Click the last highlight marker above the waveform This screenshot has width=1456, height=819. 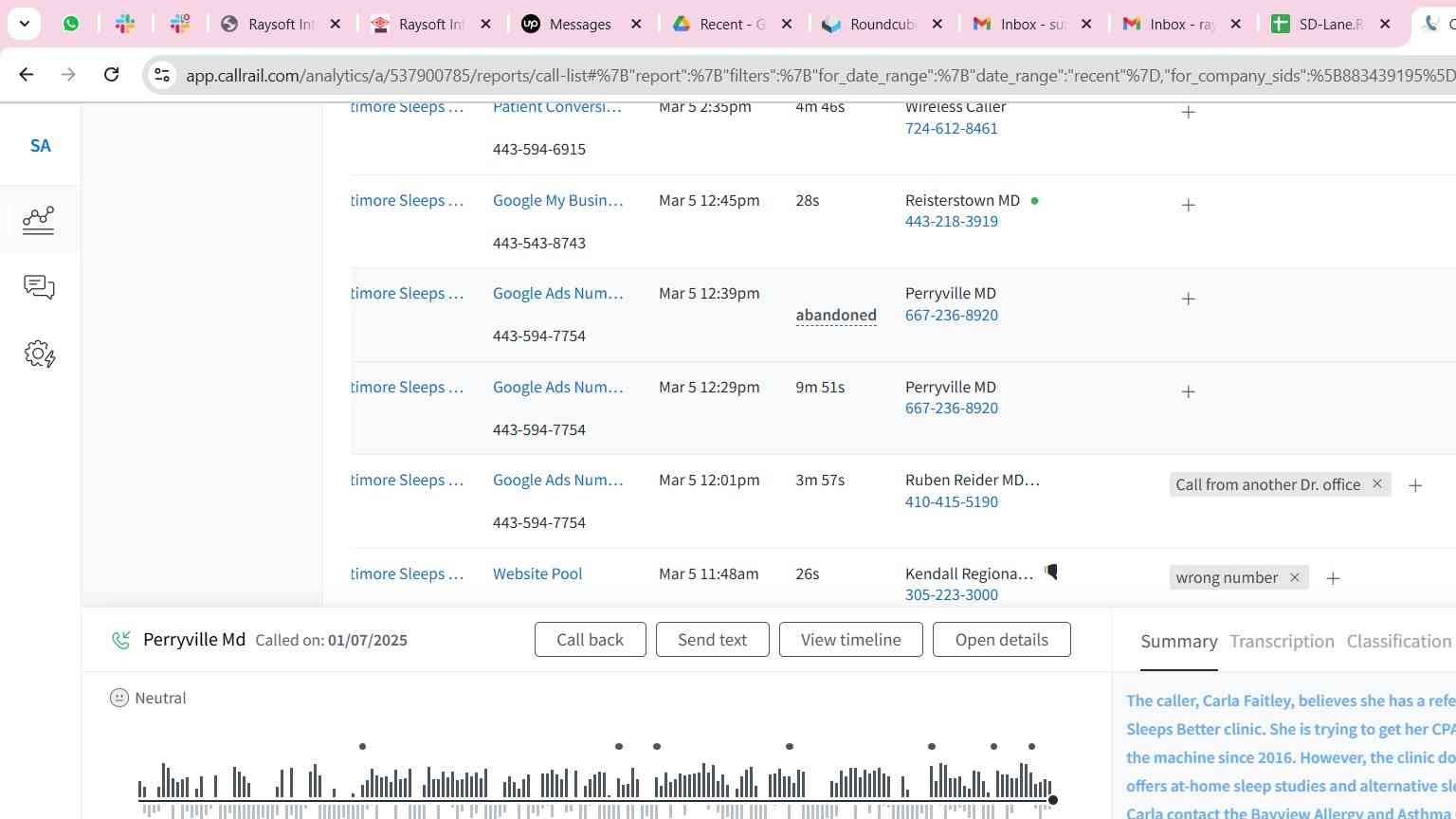(1031, 747)
